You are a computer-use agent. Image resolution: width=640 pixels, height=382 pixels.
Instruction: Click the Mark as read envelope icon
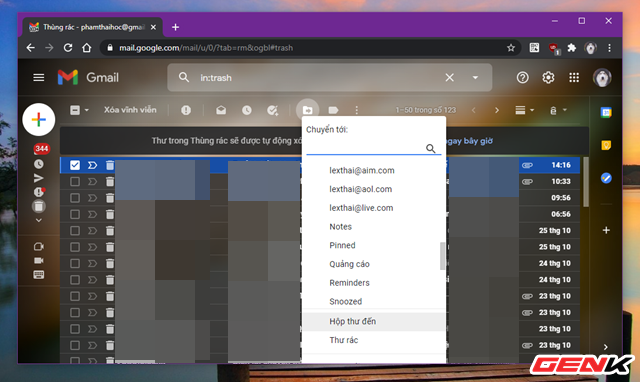click(221, 110)
